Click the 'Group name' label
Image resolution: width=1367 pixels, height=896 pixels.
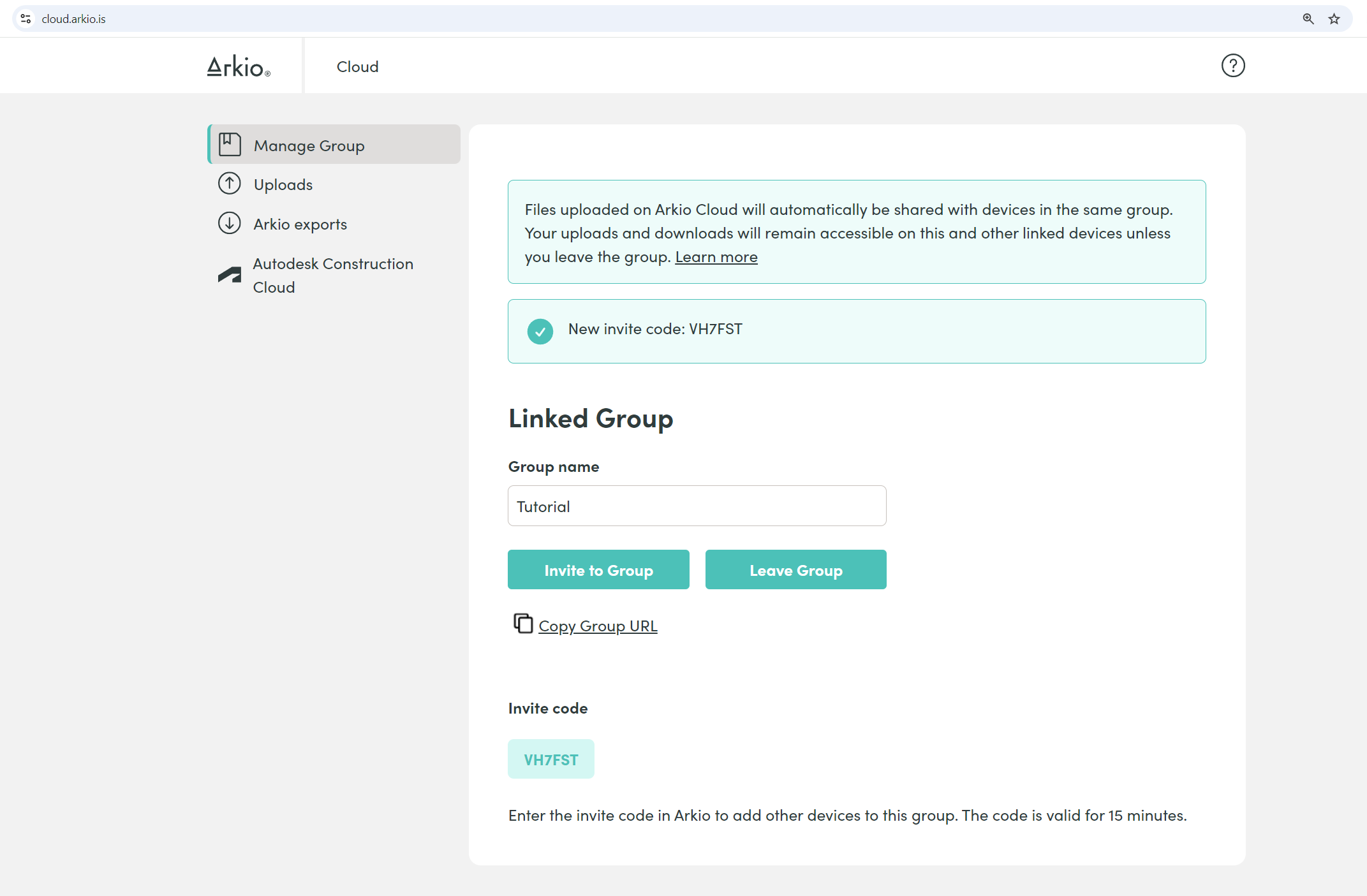[x=554, y=467]
